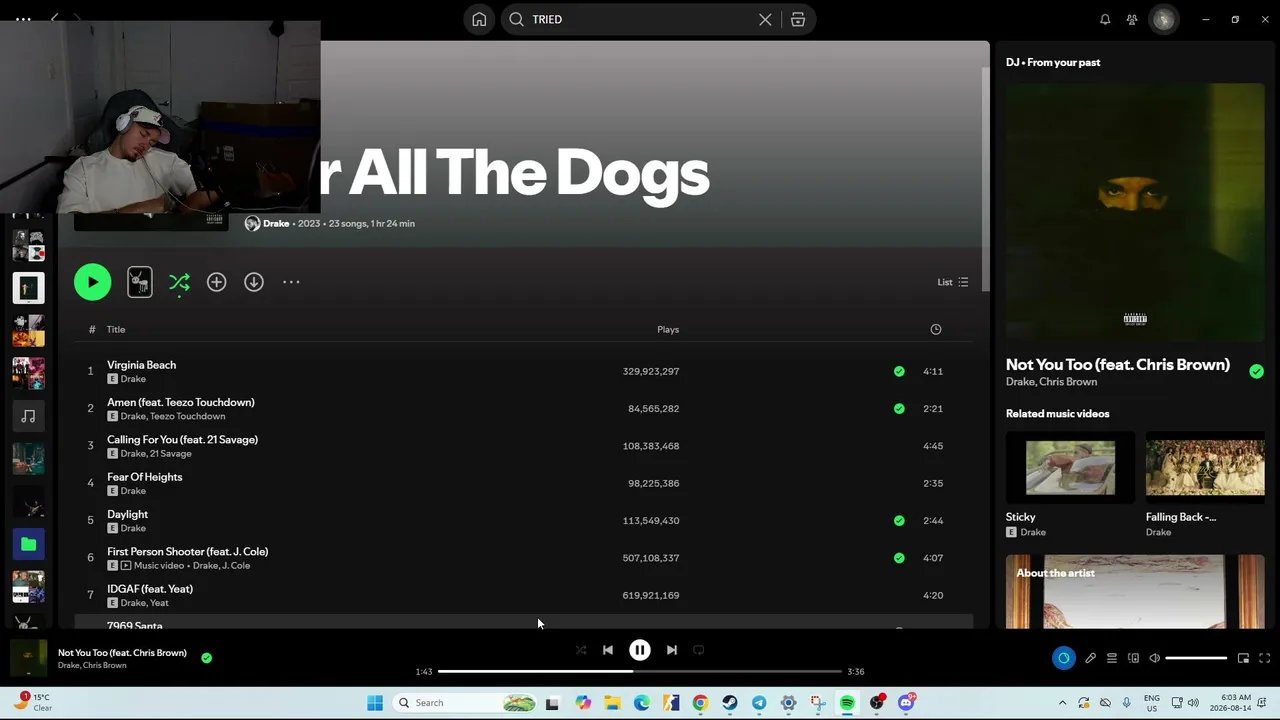The width and height of the screenshot is (1280, 720).
Task: Toggle shuffle in the player bar
Action: pos(581,650)
